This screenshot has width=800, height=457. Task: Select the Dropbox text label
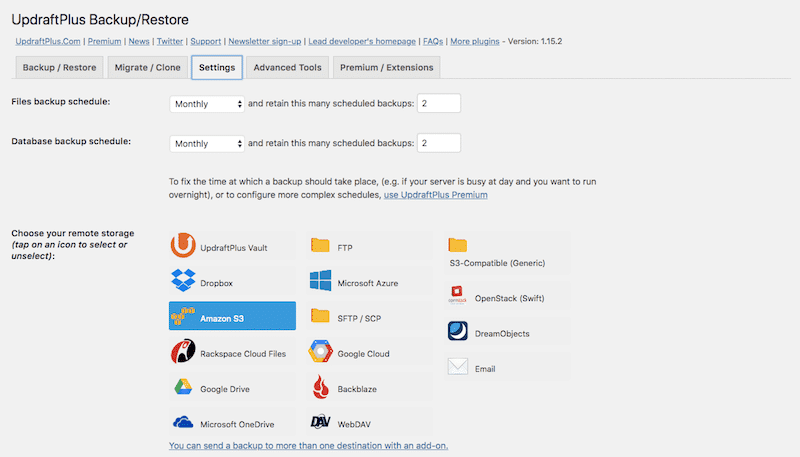coord(216,283)
